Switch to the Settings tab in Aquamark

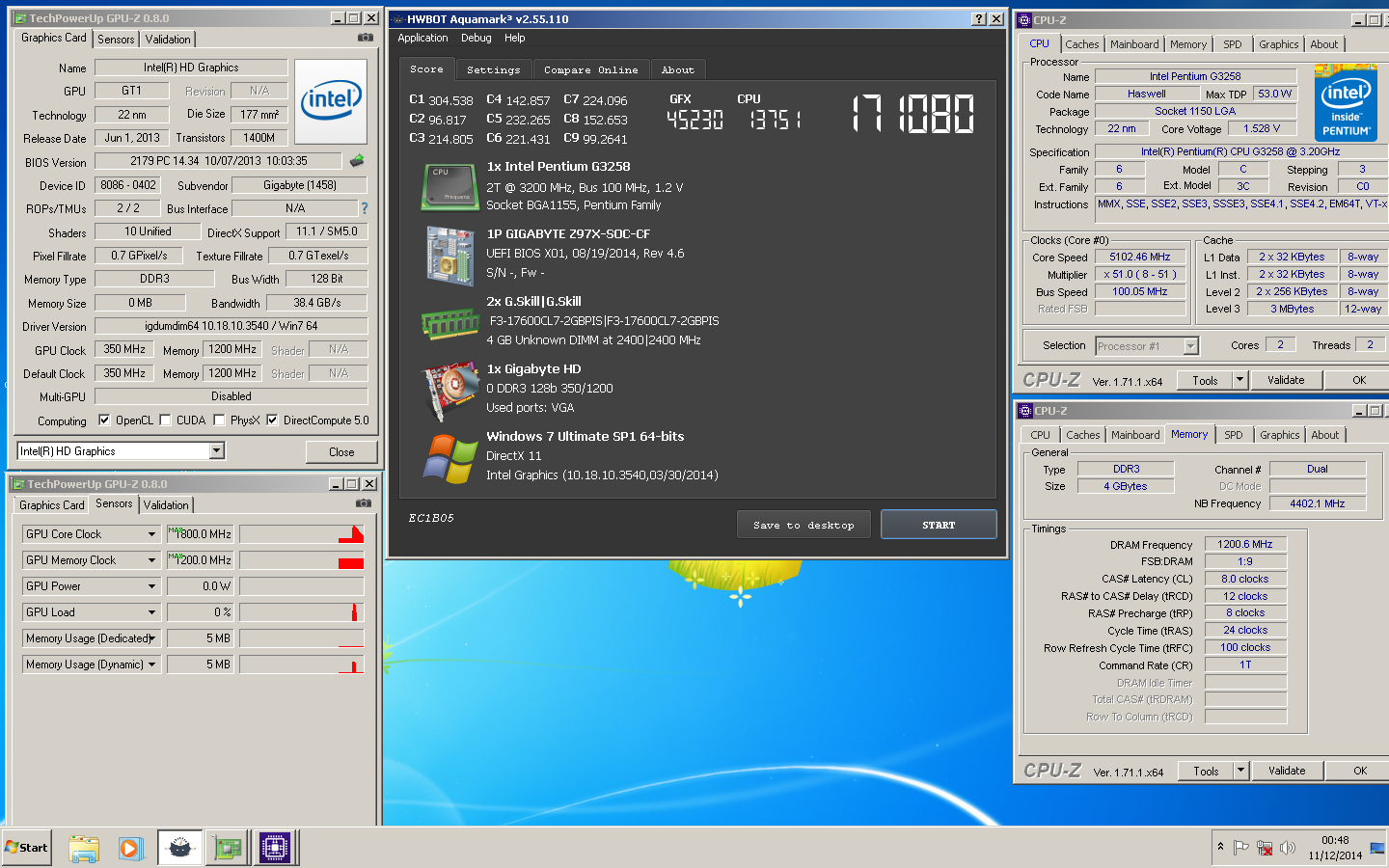coord(493,69)
